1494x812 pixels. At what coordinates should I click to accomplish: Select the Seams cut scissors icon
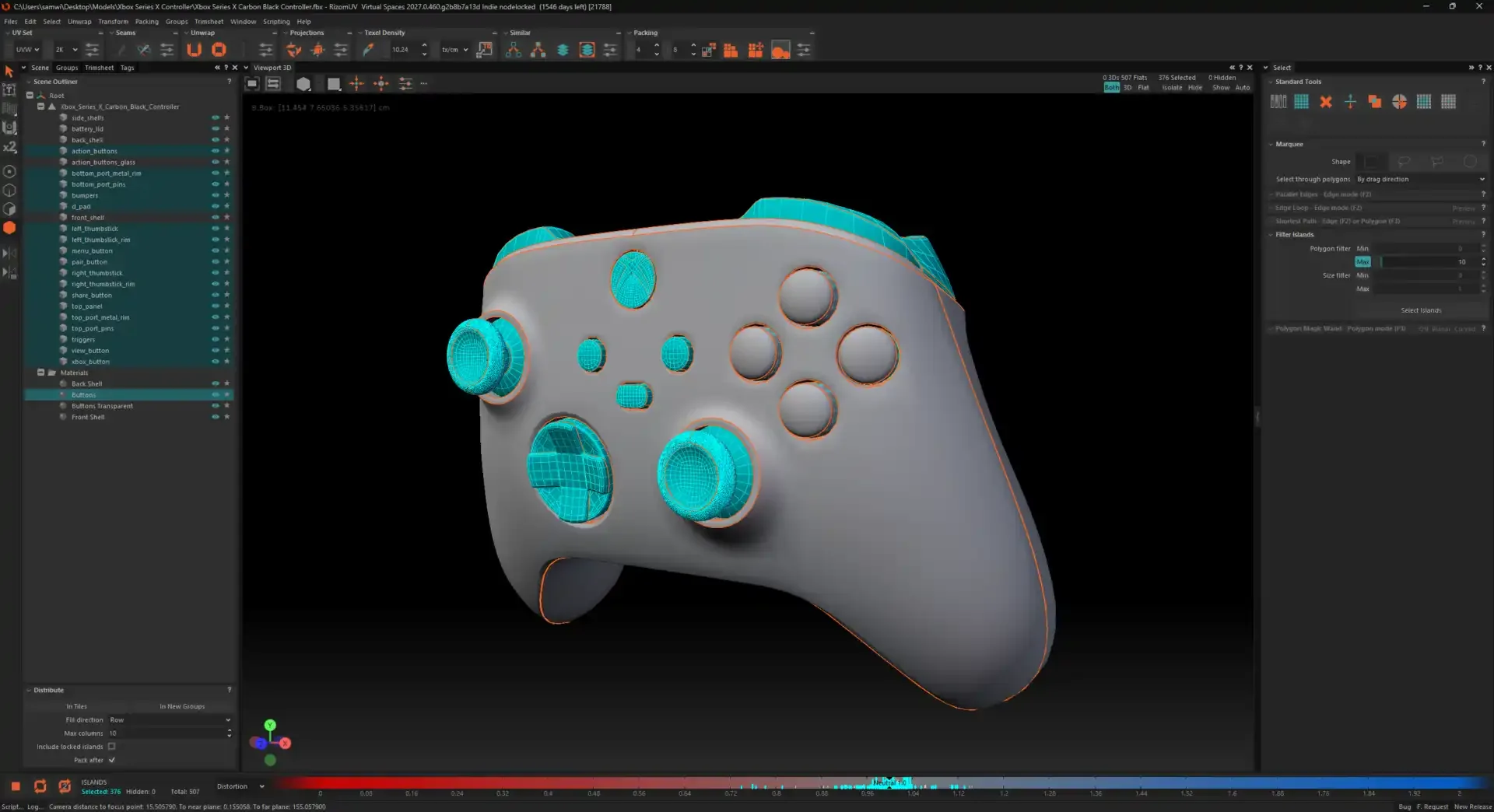coord(143,50)
